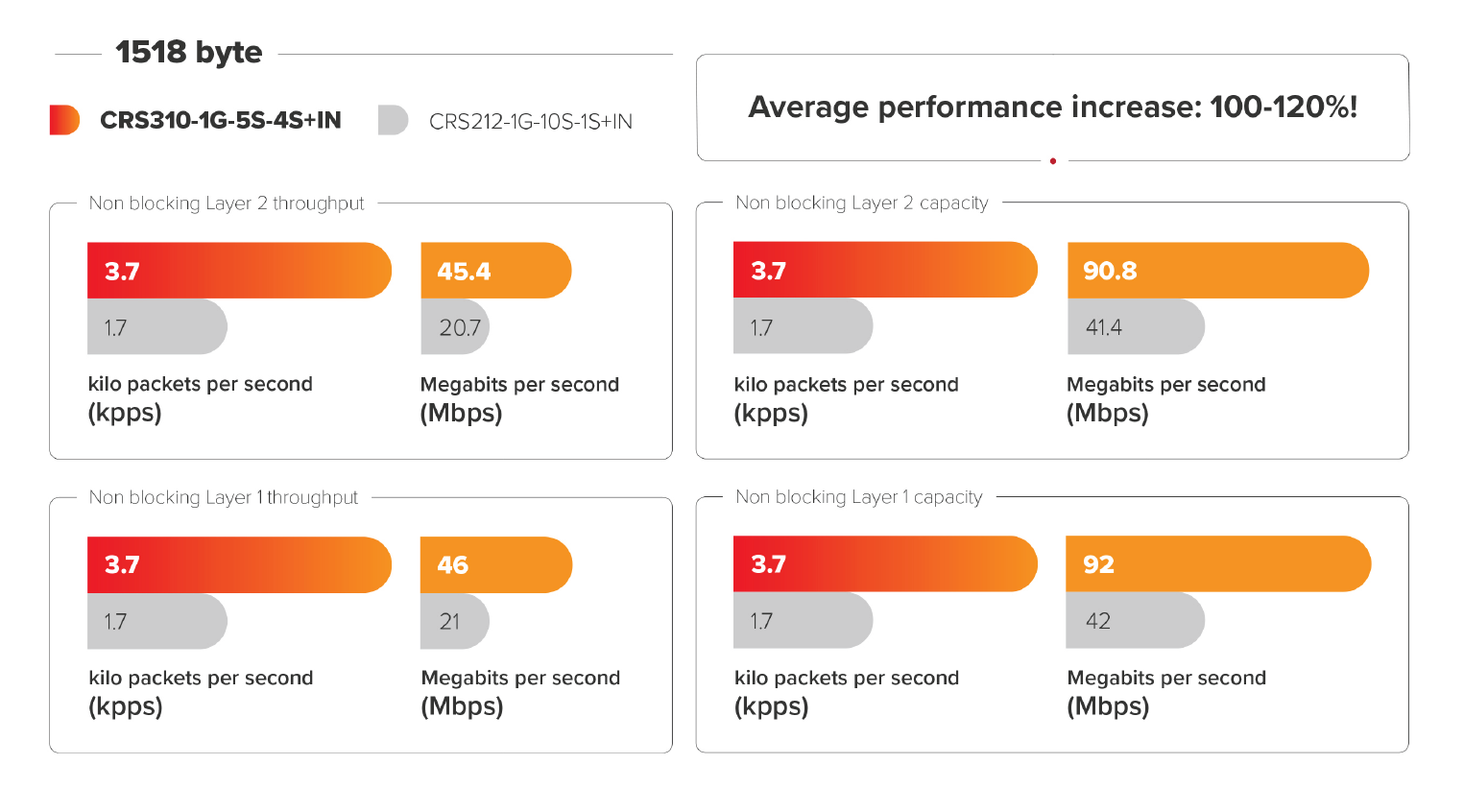Select the 3.7 kpps bar under Layer 2 throughput

coord(239,271)
